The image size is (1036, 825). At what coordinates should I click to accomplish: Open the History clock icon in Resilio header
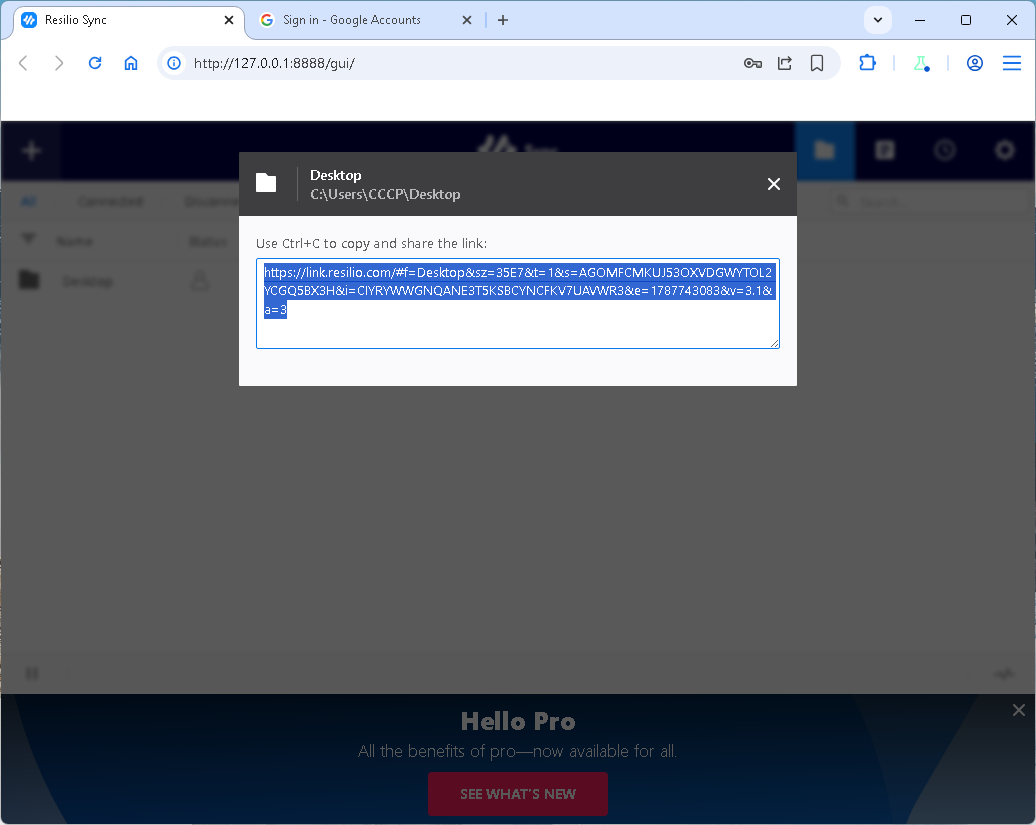945,151
